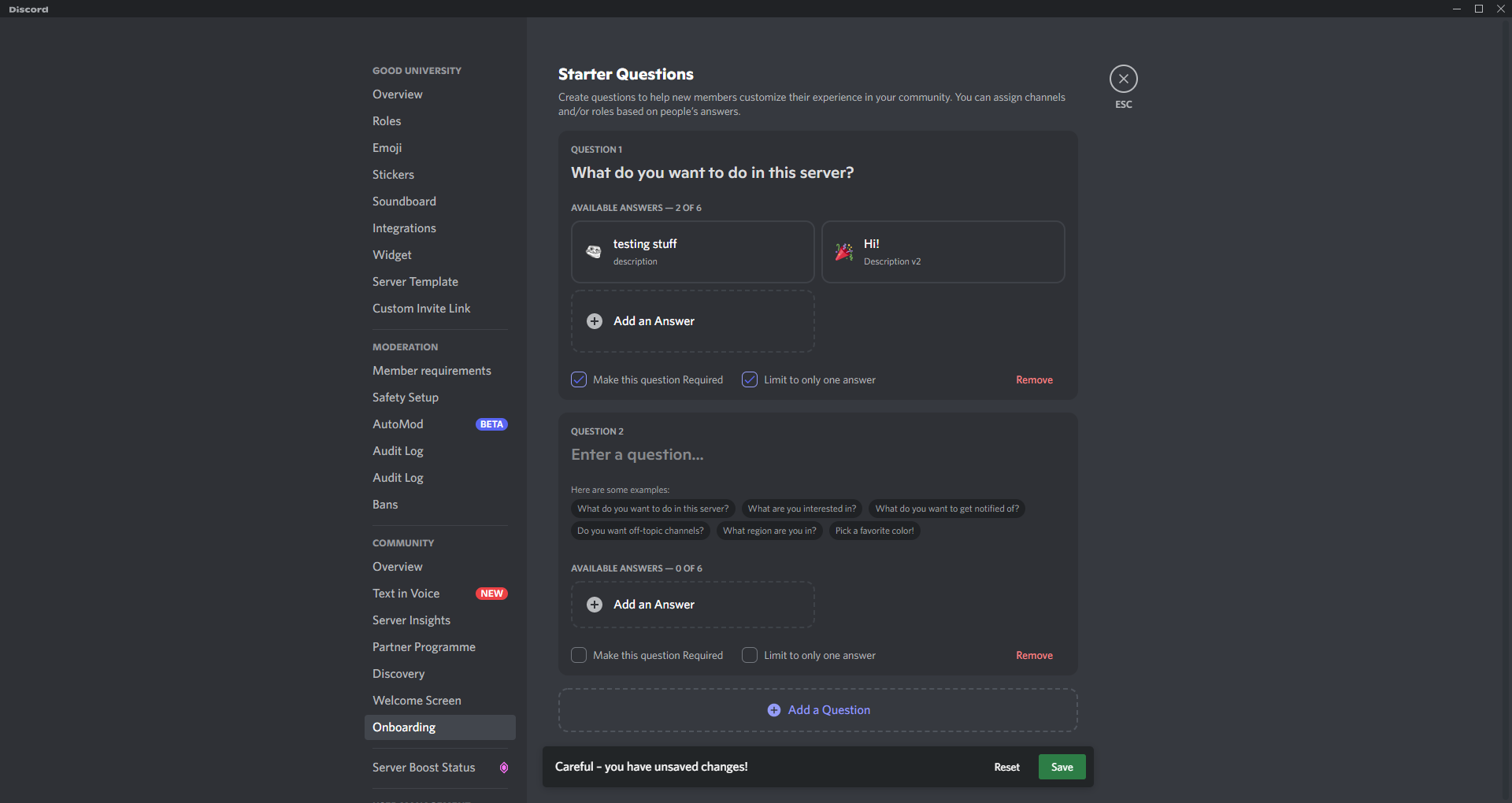Disable Limit to only one answer for Question 1

pos(749,379)
